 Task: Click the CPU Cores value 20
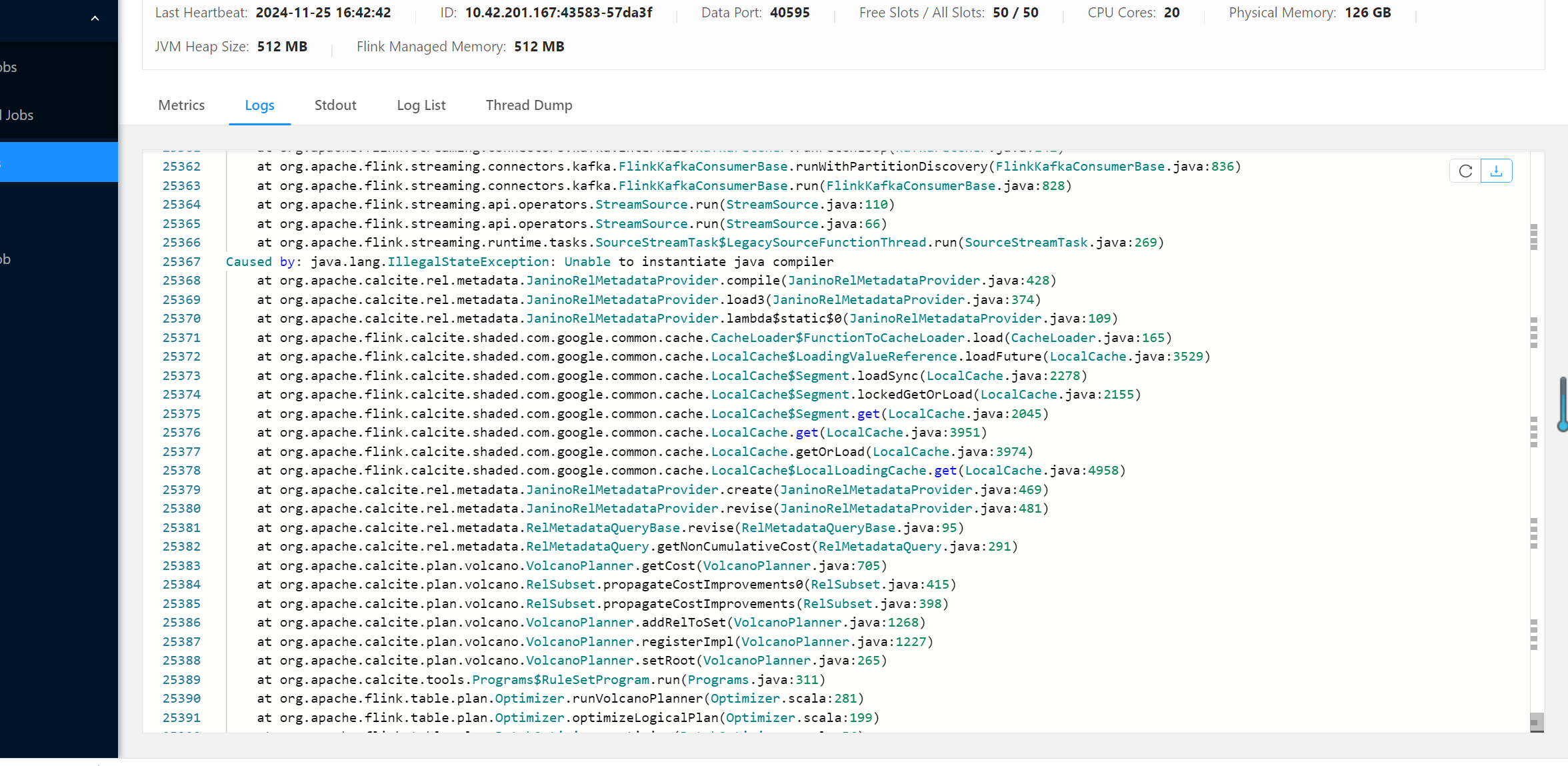pos(1172,13)
